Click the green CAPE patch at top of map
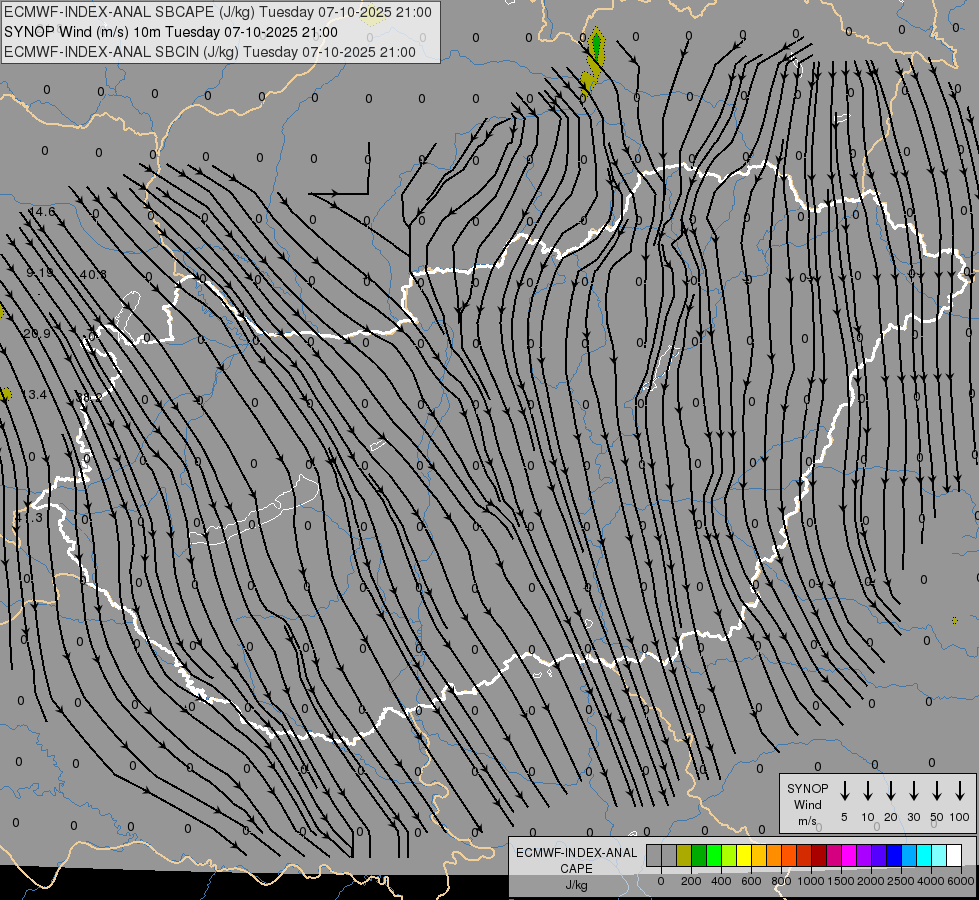 (597, 44)
